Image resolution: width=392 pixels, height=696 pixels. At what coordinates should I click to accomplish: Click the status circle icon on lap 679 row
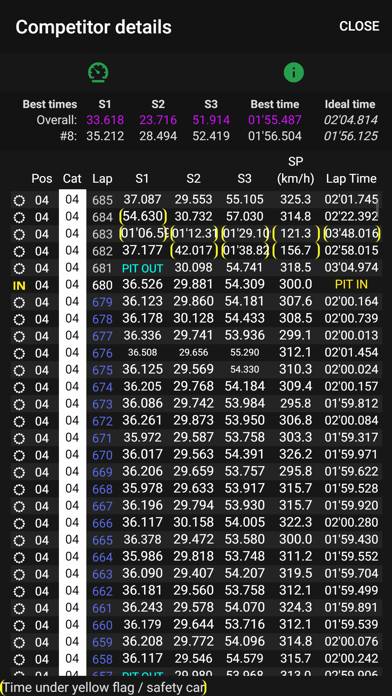[19, 302]
